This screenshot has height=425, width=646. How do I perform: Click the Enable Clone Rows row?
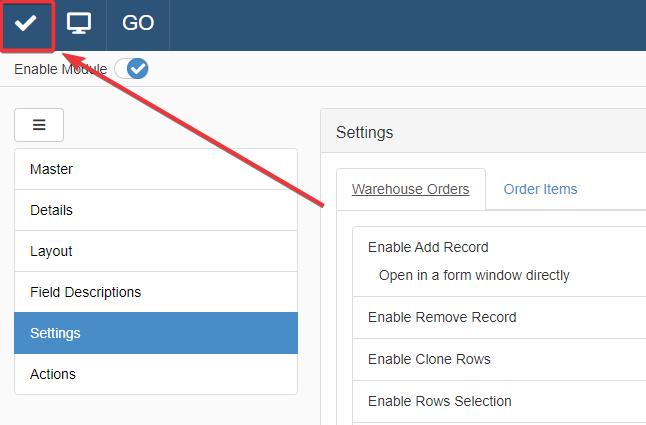coord(429,359)
